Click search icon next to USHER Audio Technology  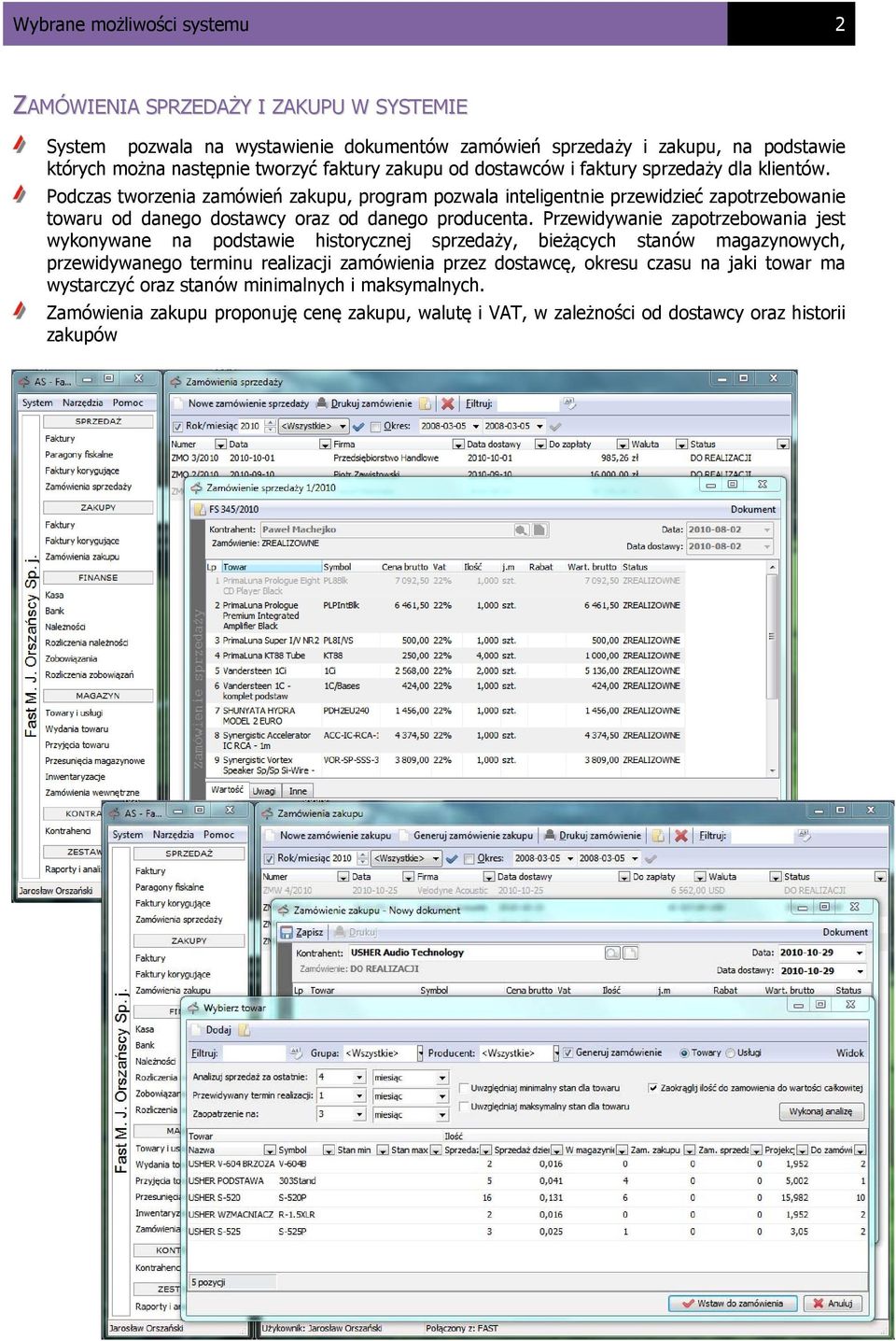click(x=612, y=953)
